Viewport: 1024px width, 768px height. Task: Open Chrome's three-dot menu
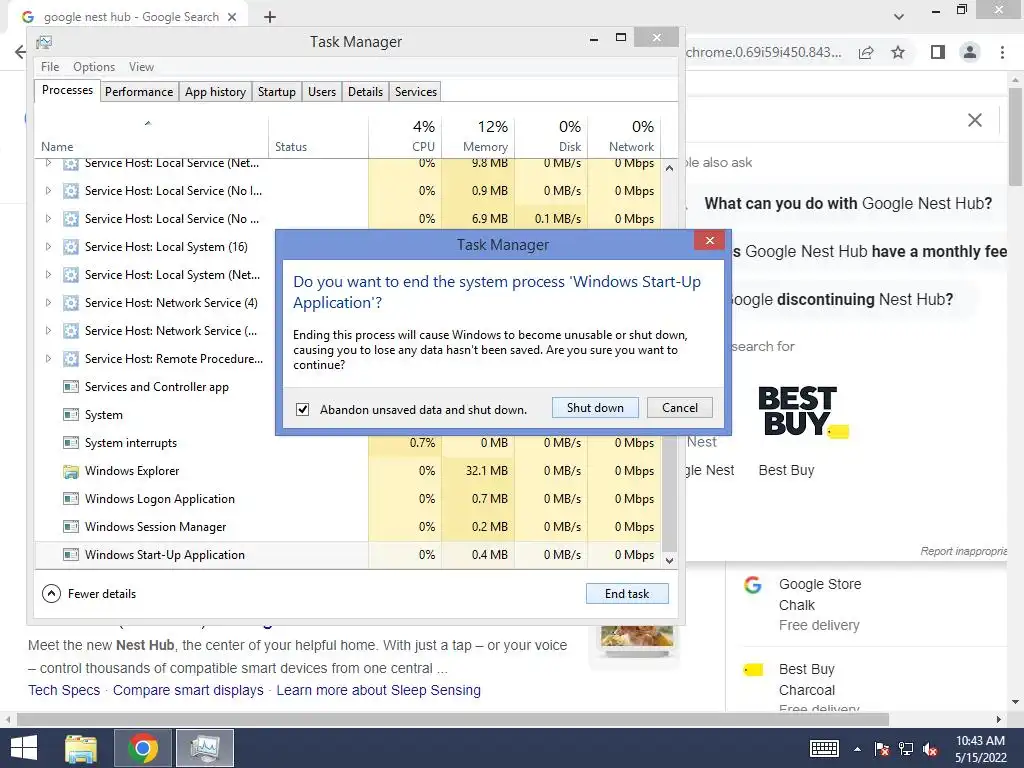[1002, 52]
